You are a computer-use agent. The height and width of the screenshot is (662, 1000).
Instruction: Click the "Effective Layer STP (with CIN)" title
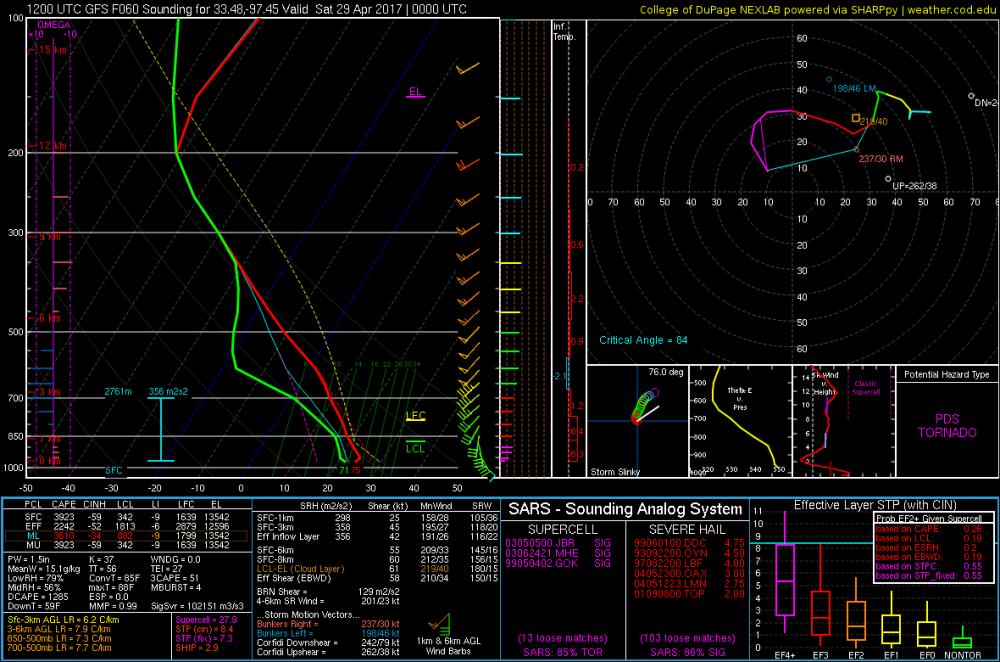(875, 504)
